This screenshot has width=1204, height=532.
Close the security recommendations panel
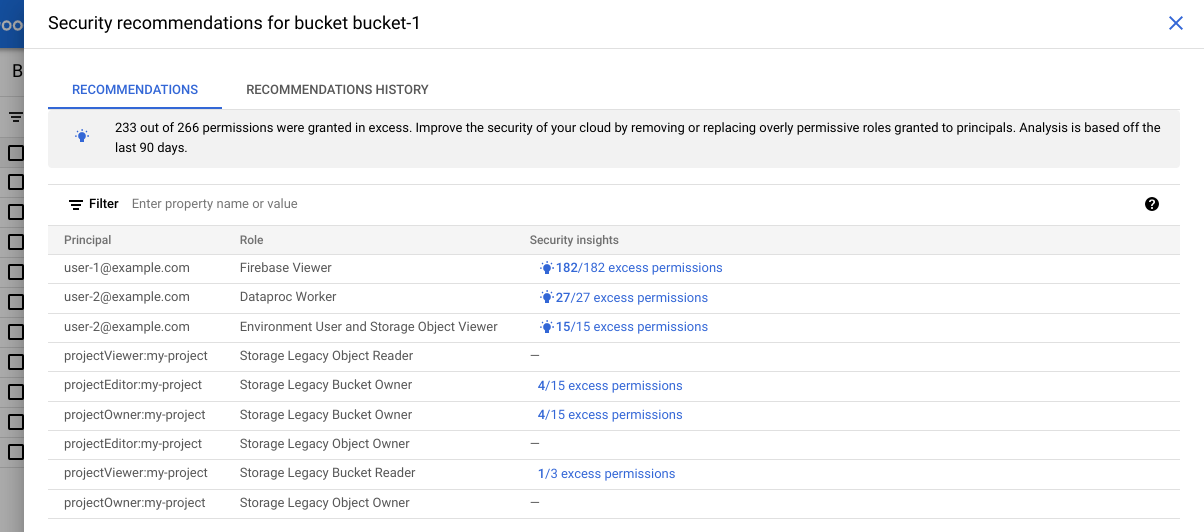pyautogui.click(x=1176, y=23)
